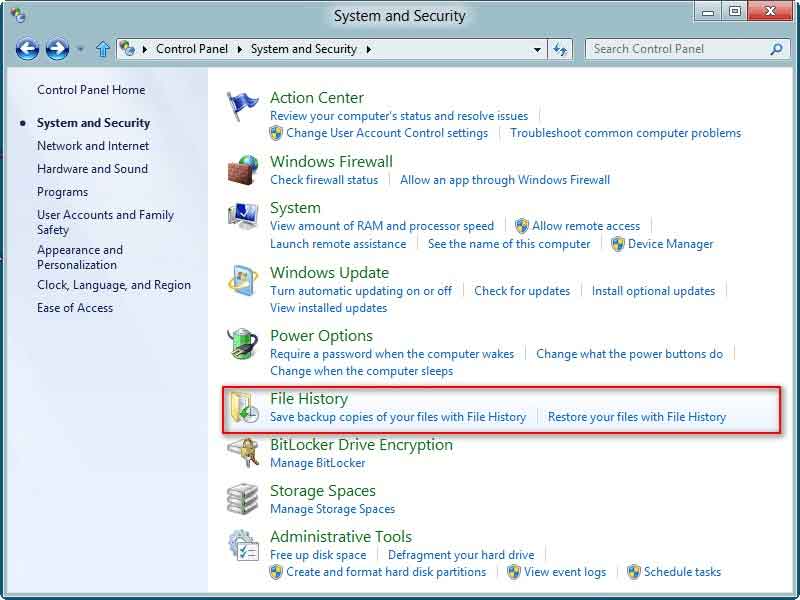The width and height of the screenshot is (800, 600).
Task: Open Clock, Language, and Region
Action: (x=114, y=285)
